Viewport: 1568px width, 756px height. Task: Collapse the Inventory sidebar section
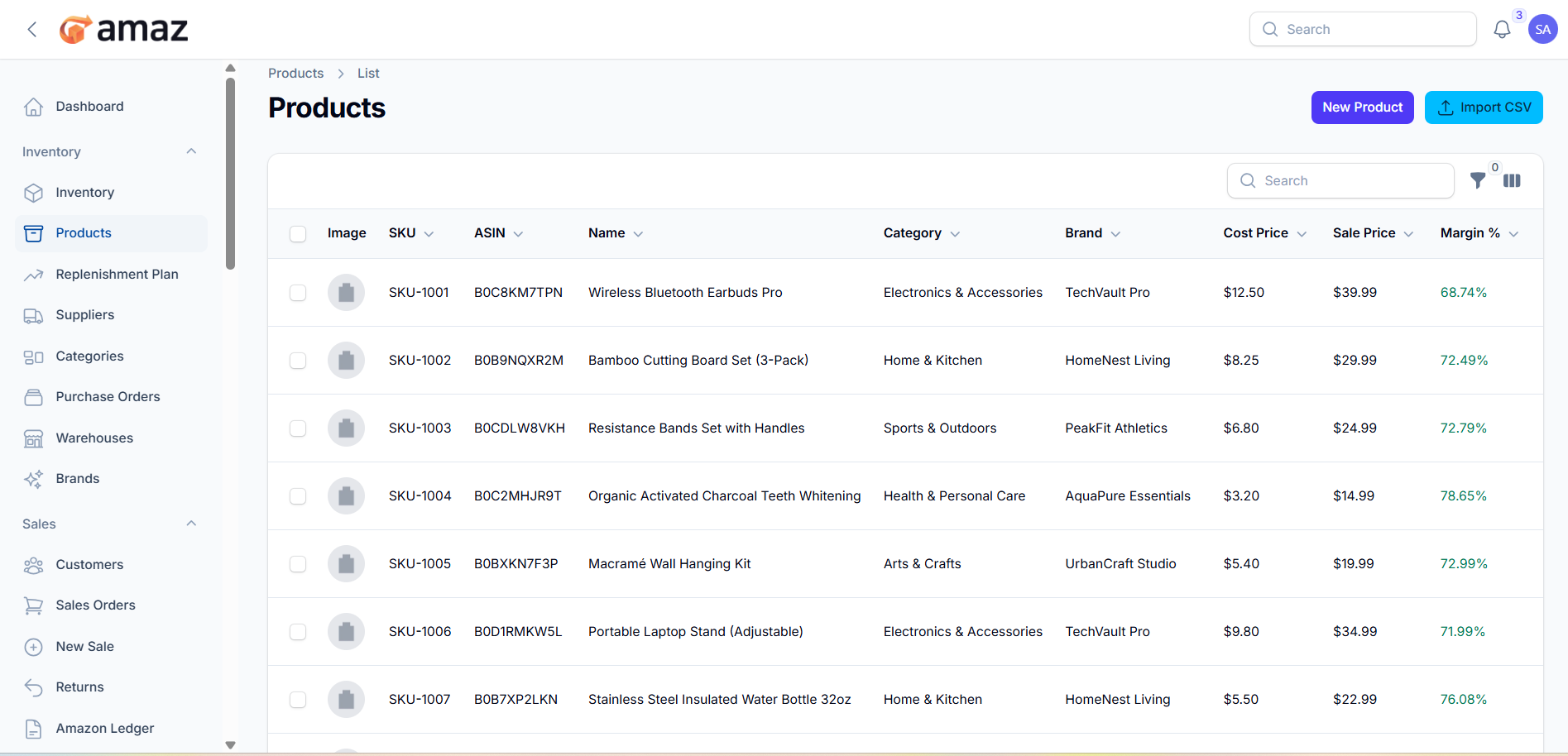(191, 151)
